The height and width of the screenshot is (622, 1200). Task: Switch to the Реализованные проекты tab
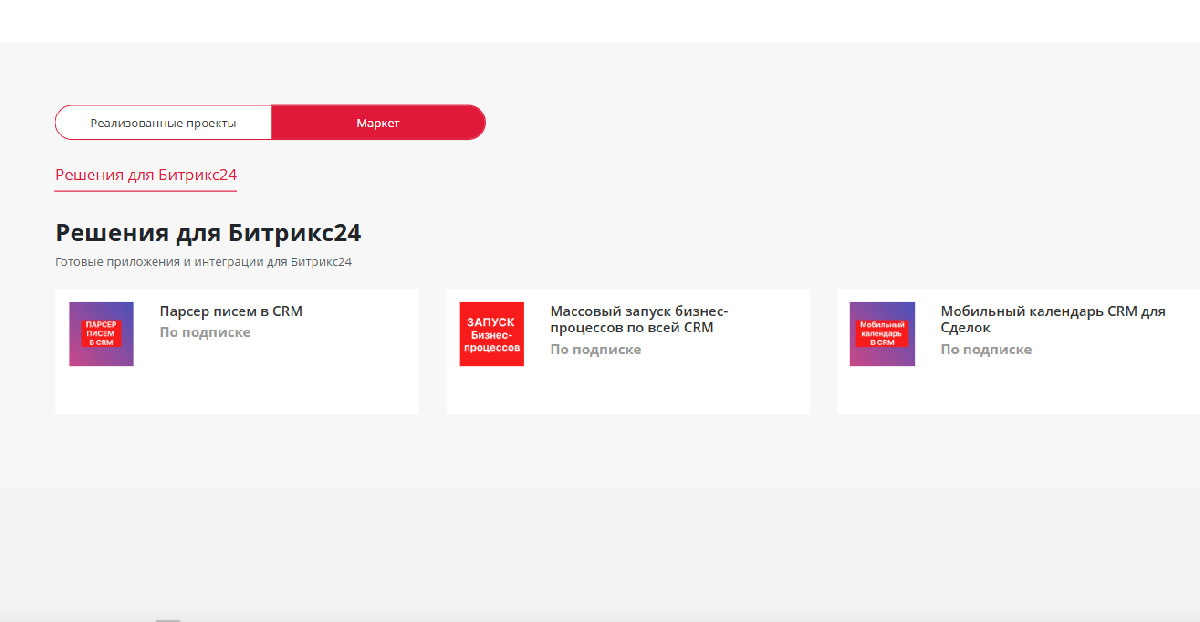tap(163, 122)
